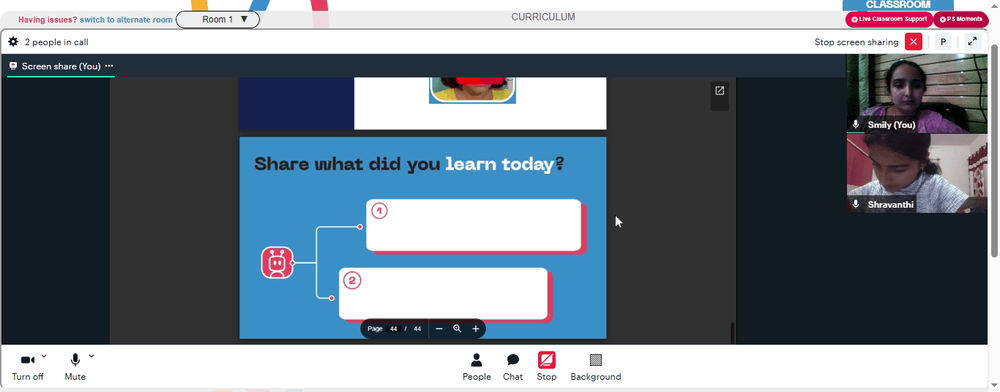Click the CURRICULUM heading
The height and width of the screenshot is (392, 1000).
click(543, 17)
